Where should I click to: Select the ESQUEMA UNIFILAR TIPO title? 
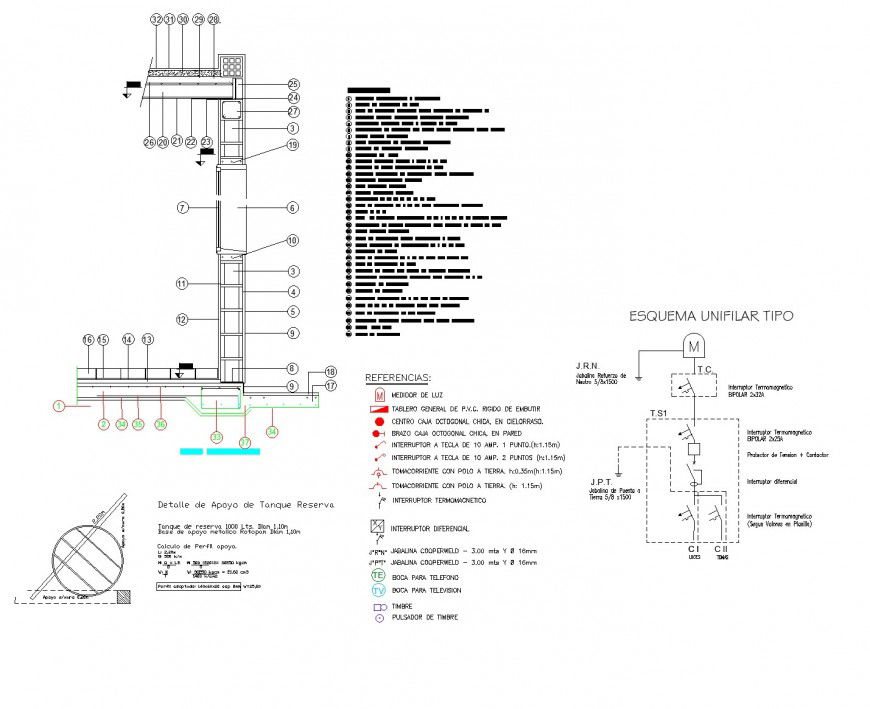point(710,317)
